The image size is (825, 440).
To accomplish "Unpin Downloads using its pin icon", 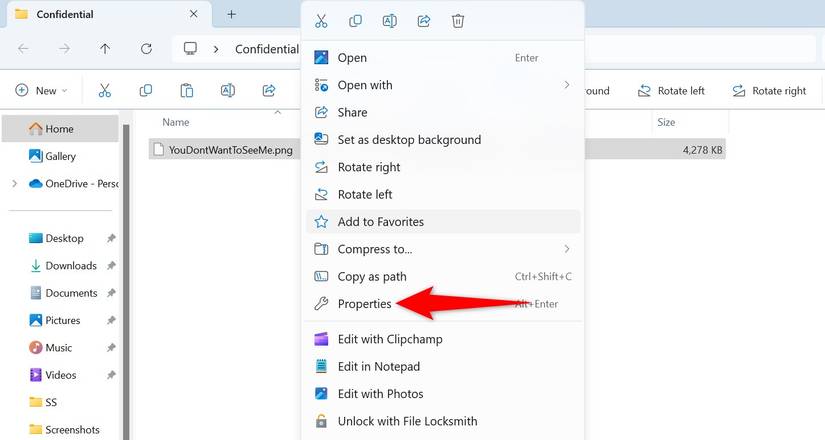I will point(111,266).
